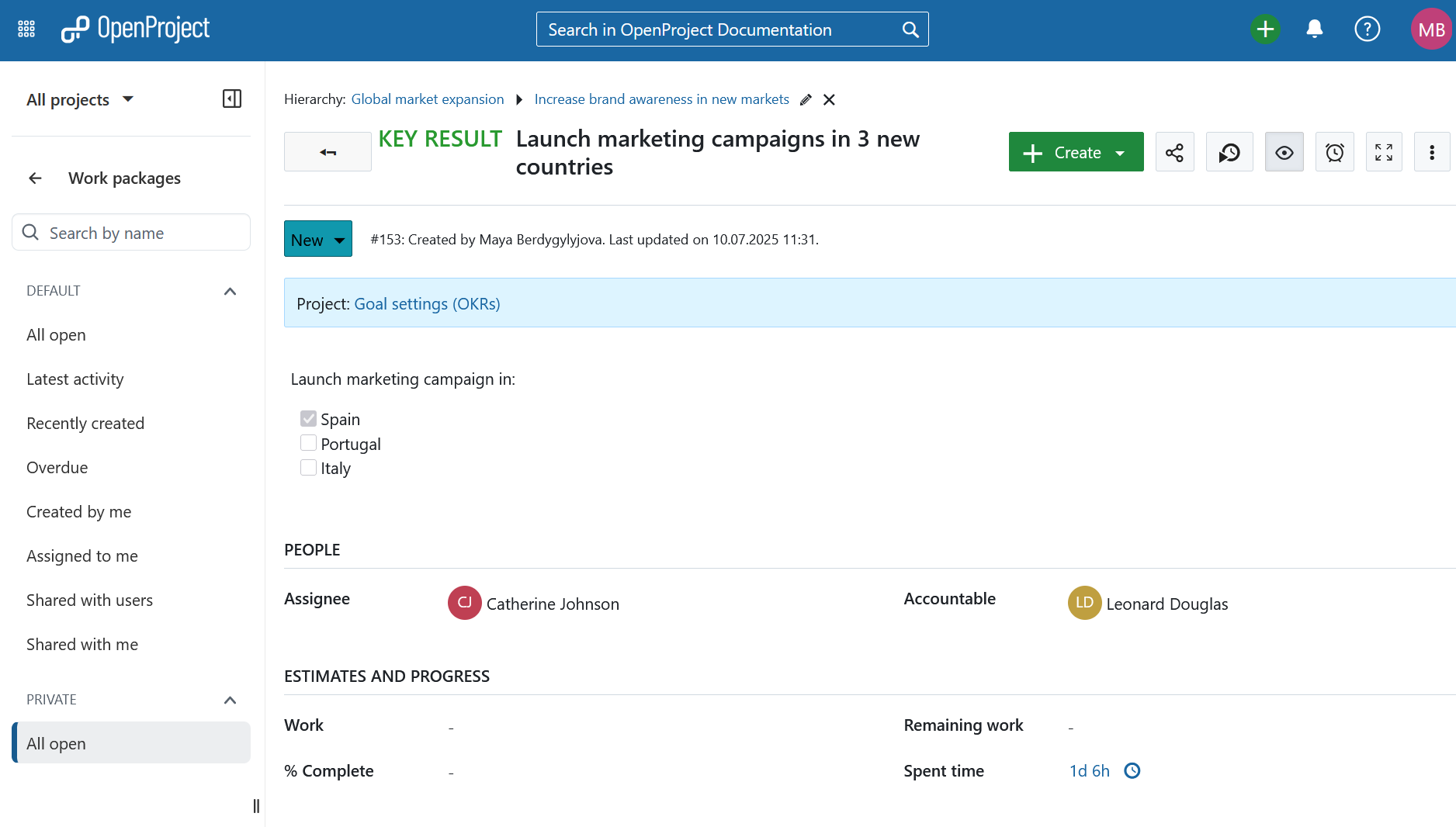1456x827 pixels.
Task: Open the help question mark menu
Action: 1367,29
